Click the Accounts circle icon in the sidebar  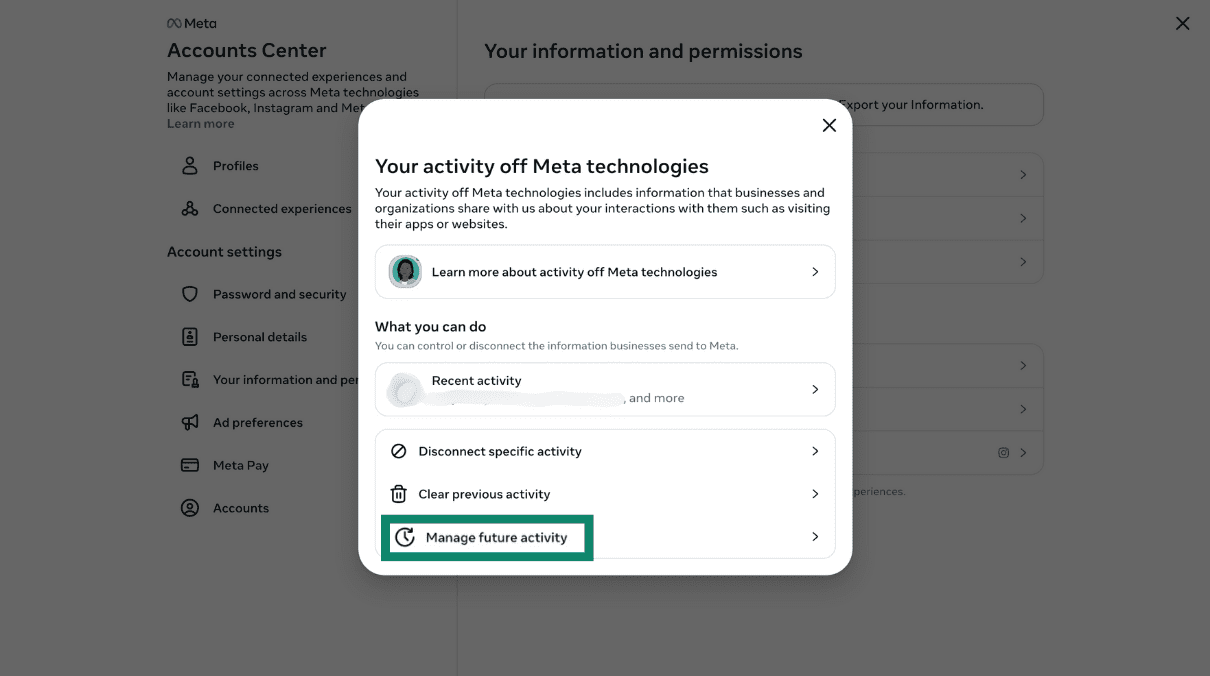[x=190, y=508]
